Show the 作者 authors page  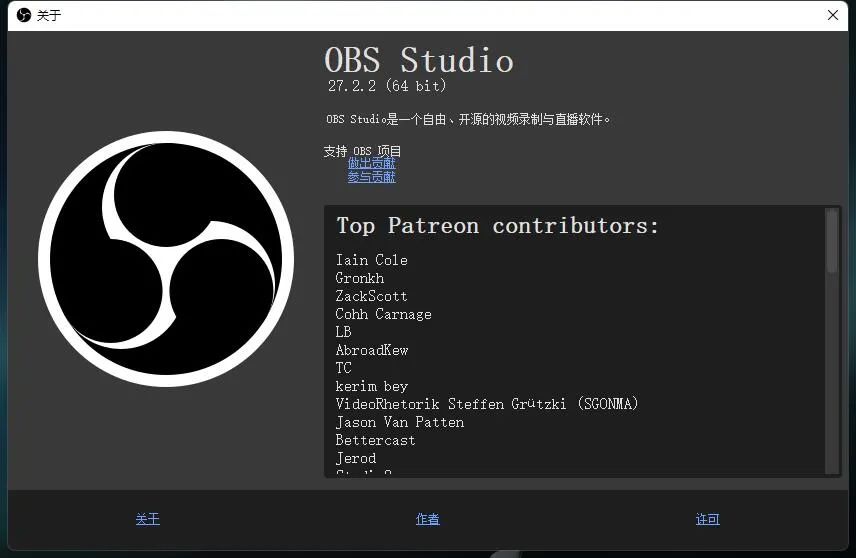pyautogui.click(x=427, y=519)
